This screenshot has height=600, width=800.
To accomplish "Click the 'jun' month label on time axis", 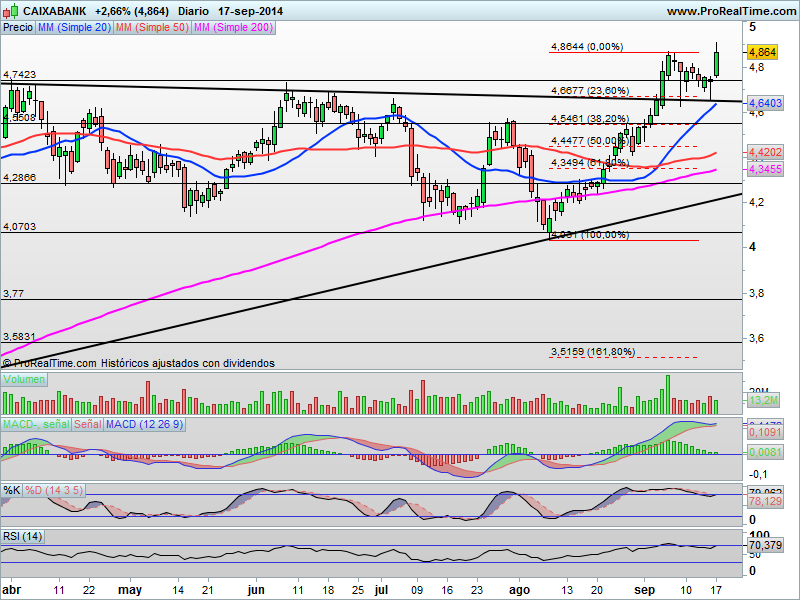I will coord(256,590).
